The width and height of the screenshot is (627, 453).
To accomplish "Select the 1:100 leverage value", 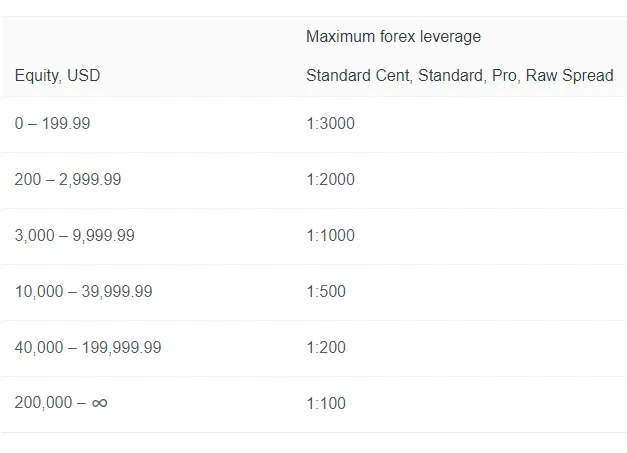I will [x=326, y=403].
